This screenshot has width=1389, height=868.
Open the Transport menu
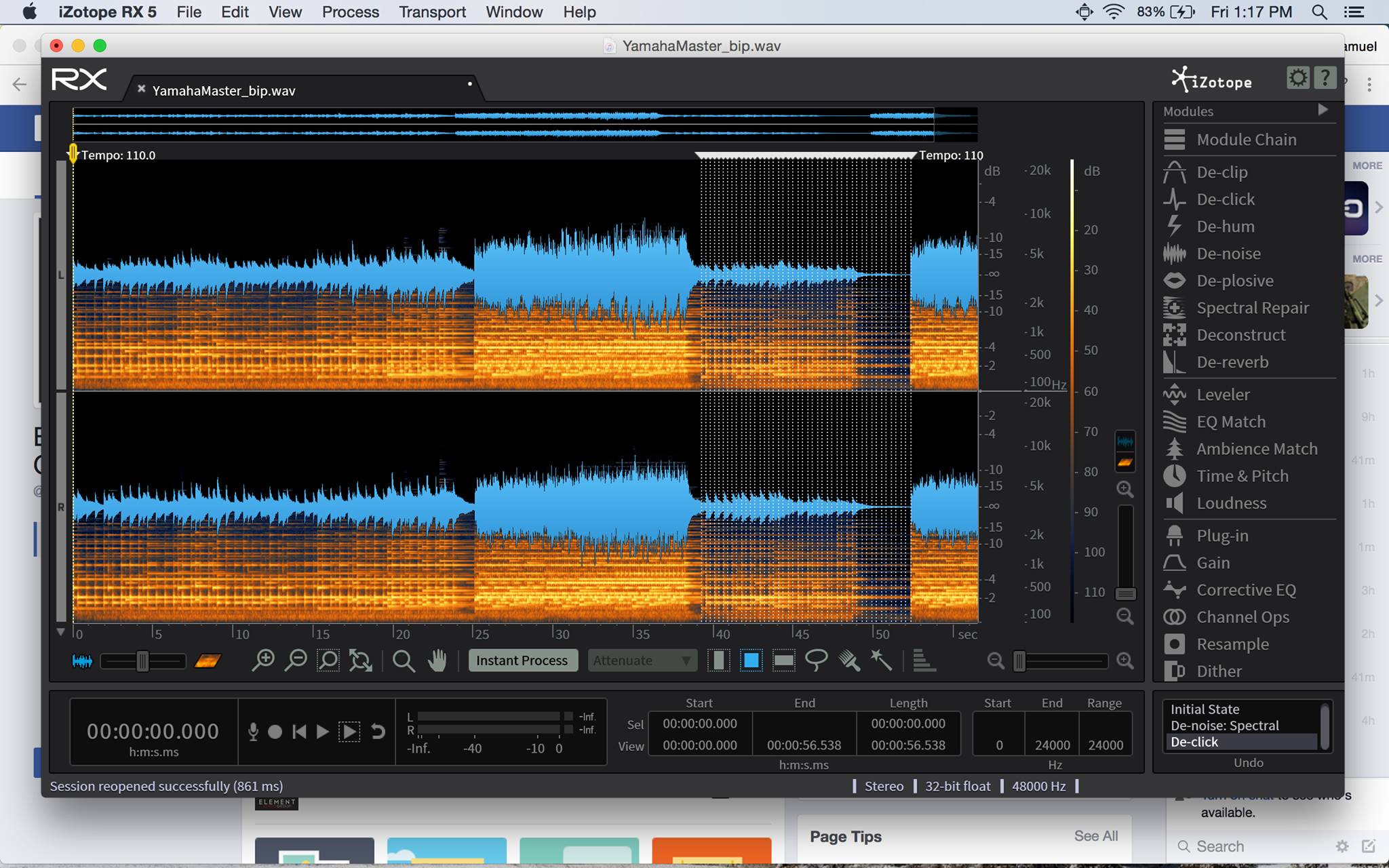pyautogui.click(x=432, y=12)
